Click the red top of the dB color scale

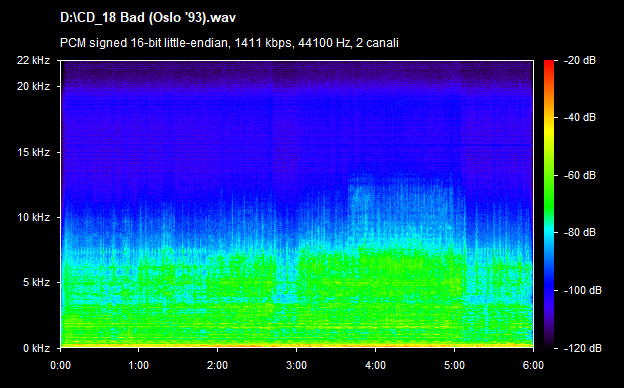point(549,64)
